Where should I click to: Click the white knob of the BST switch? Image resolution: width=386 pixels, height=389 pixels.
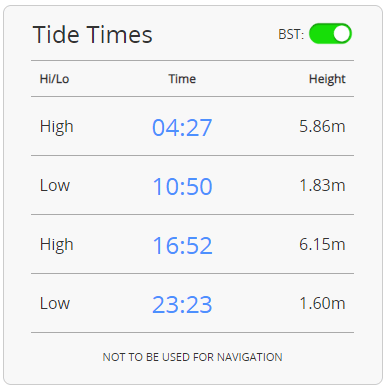click(341, 34)
